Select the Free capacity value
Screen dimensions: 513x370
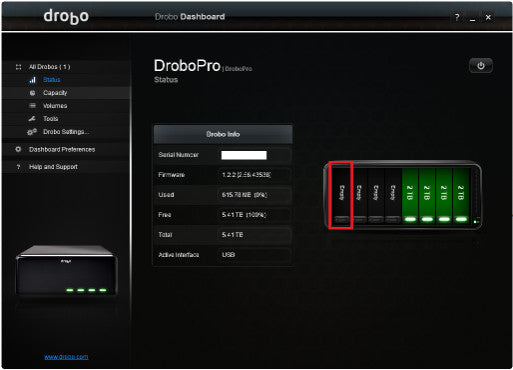coord(244,215)
